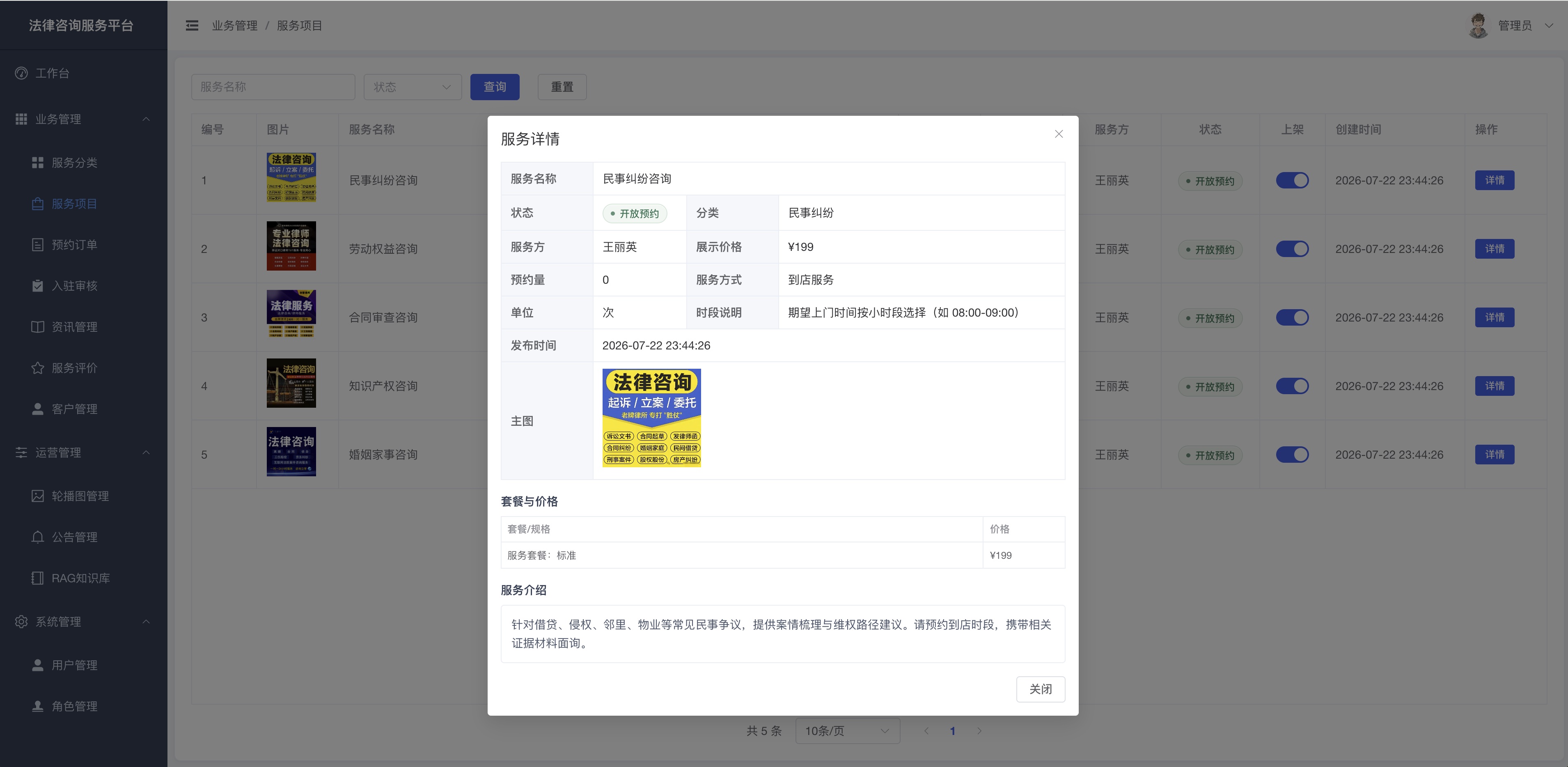
Task: Click the 业务管理 grid icon
Action: [21, 119]
